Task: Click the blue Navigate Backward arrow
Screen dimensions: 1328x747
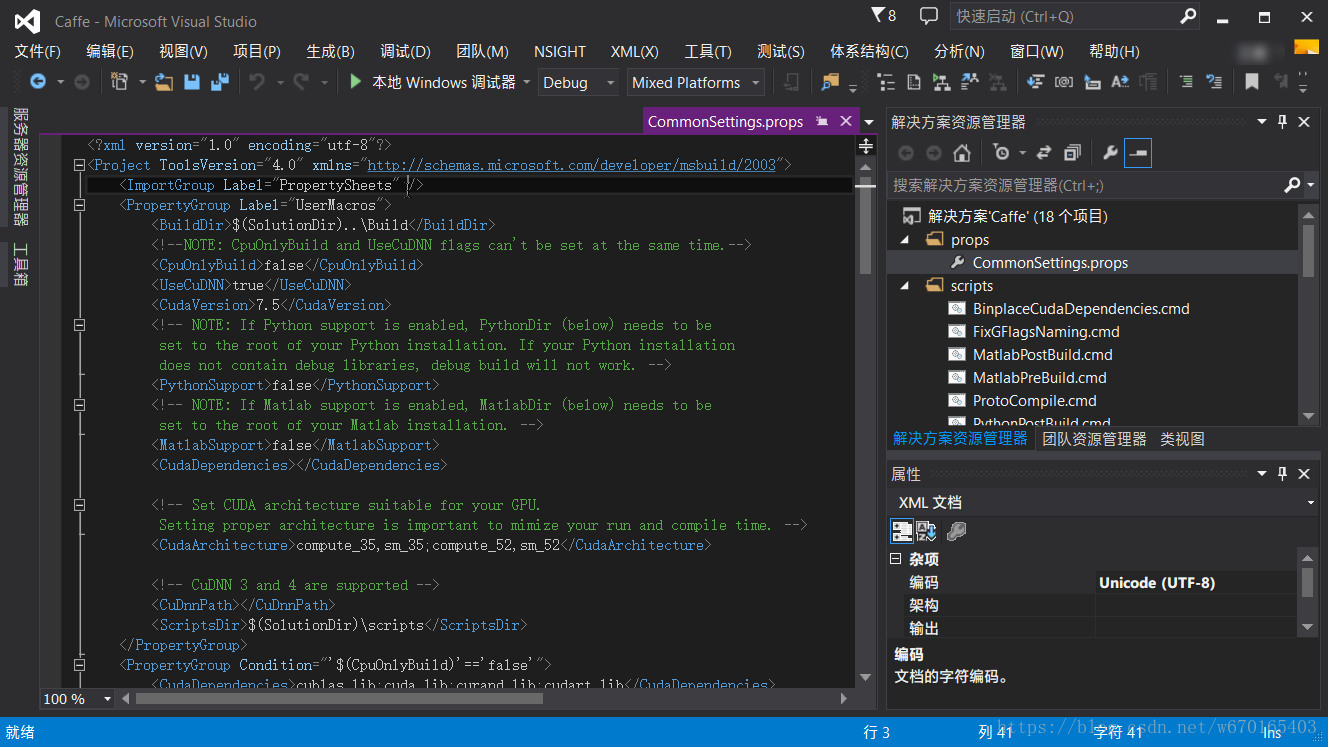Action: click(38, 82)
